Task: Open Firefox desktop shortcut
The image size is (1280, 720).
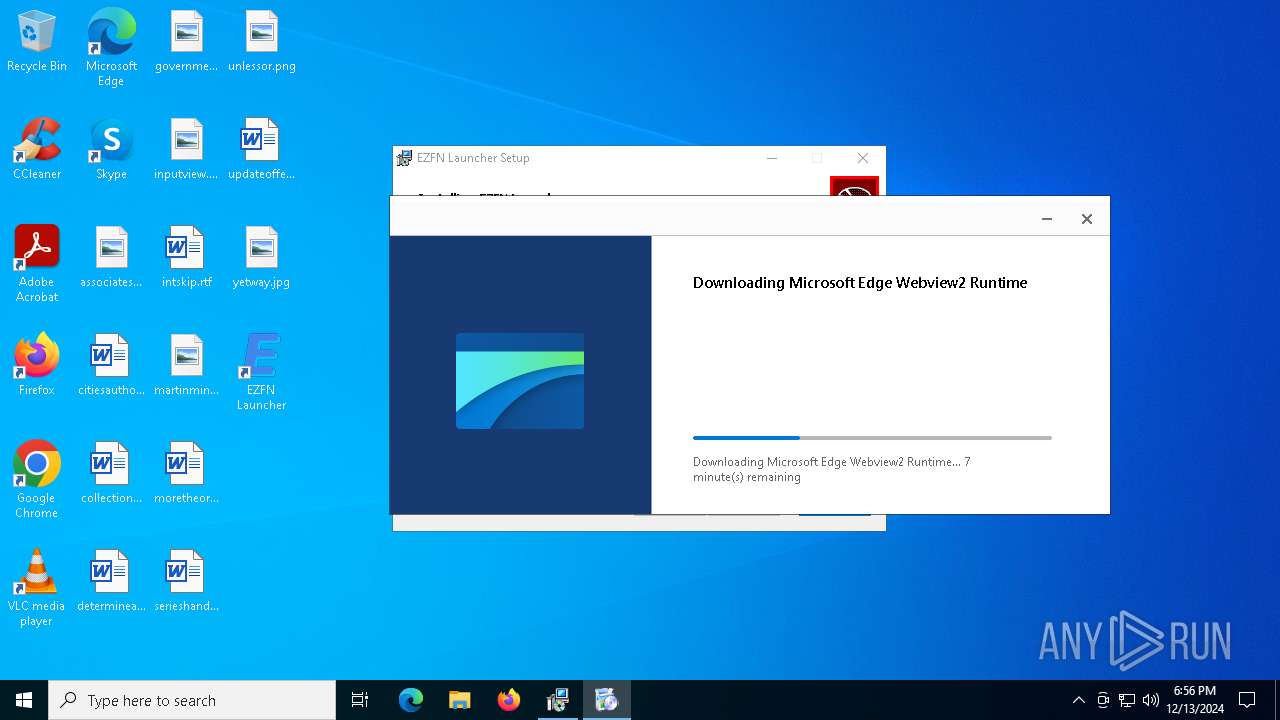Action: pos(37,366)
